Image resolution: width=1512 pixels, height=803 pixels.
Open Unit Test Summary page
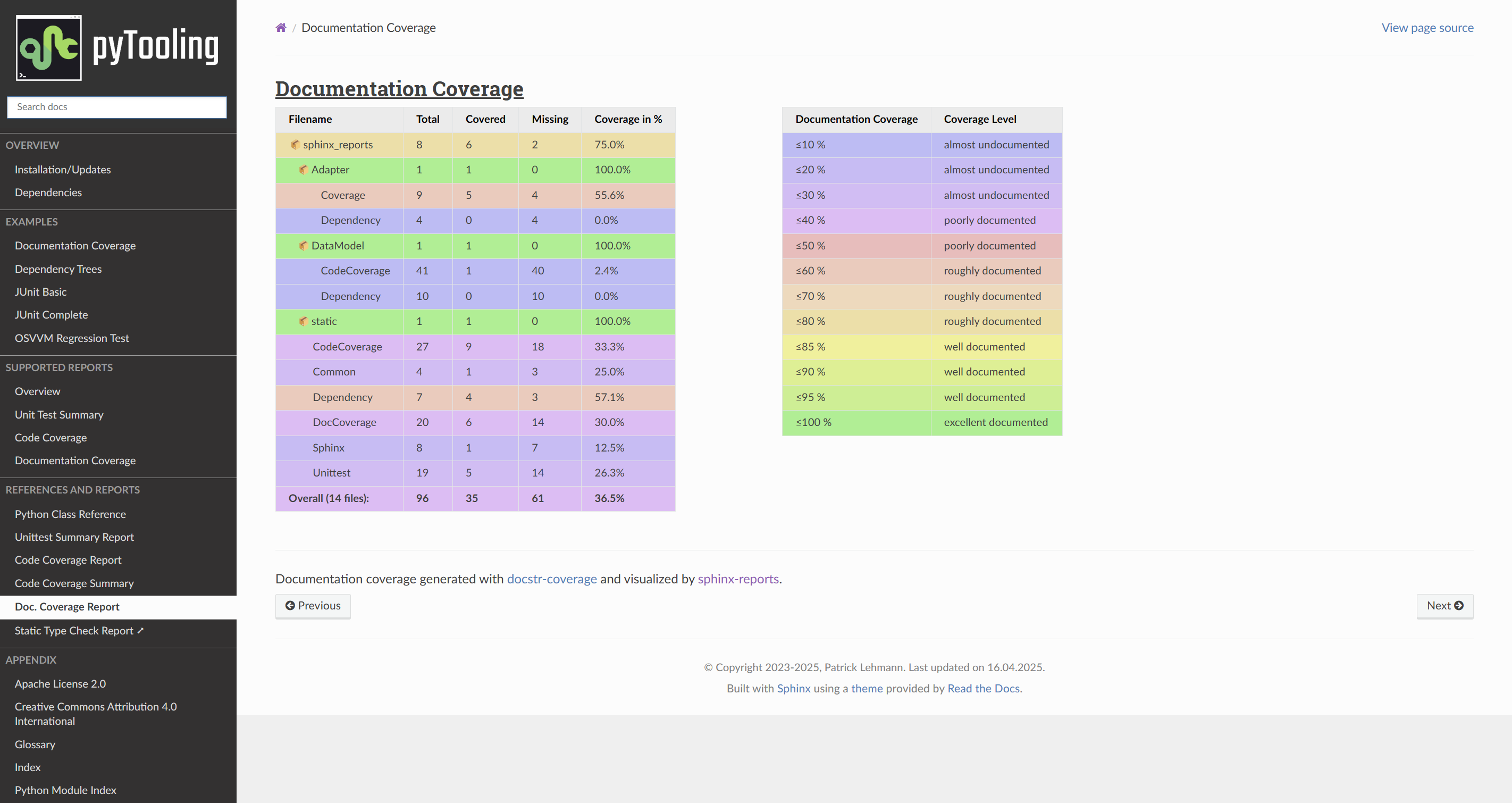point(58,414)
